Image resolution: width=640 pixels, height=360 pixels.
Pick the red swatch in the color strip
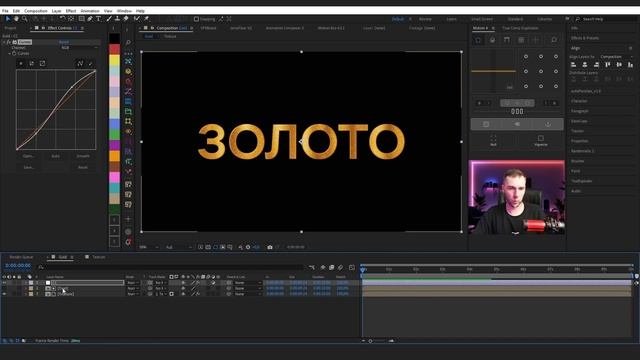pyautogui.click(x=115, y=49)
